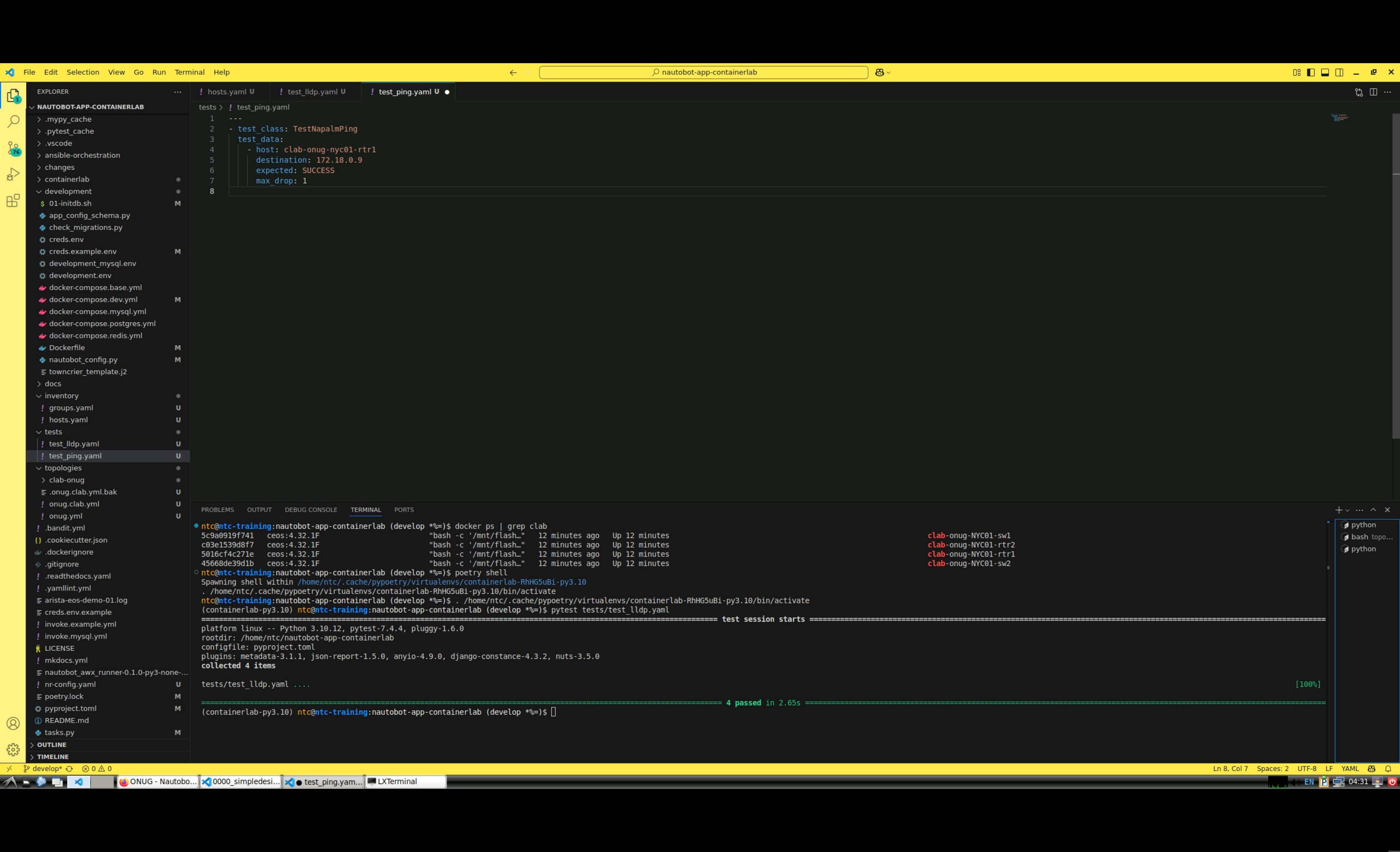The image size is (1400, 852).
Task: Open the Search view in activity bar
Action: click(x=13, y=122)
